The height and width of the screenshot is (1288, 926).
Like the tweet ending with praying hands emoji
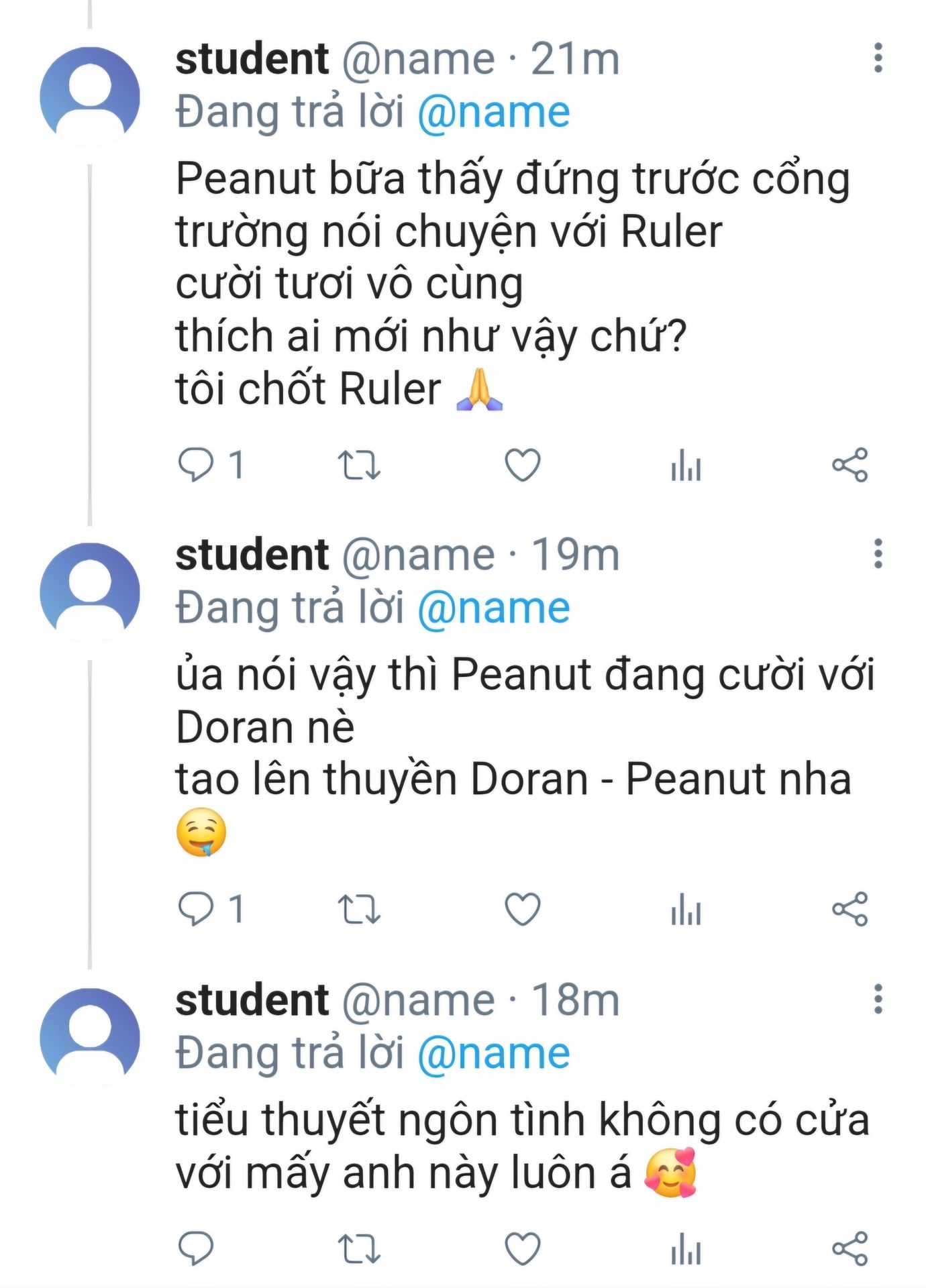point(522,465)
